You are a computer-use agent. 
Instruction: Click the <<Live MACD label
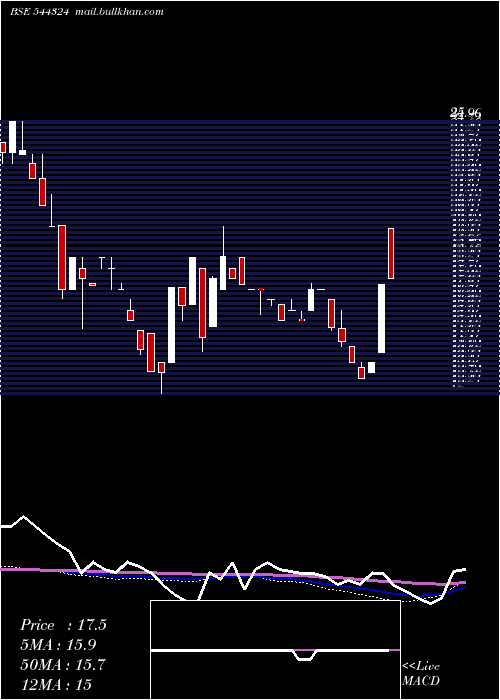pyautogui.click(x=421, y=673)
